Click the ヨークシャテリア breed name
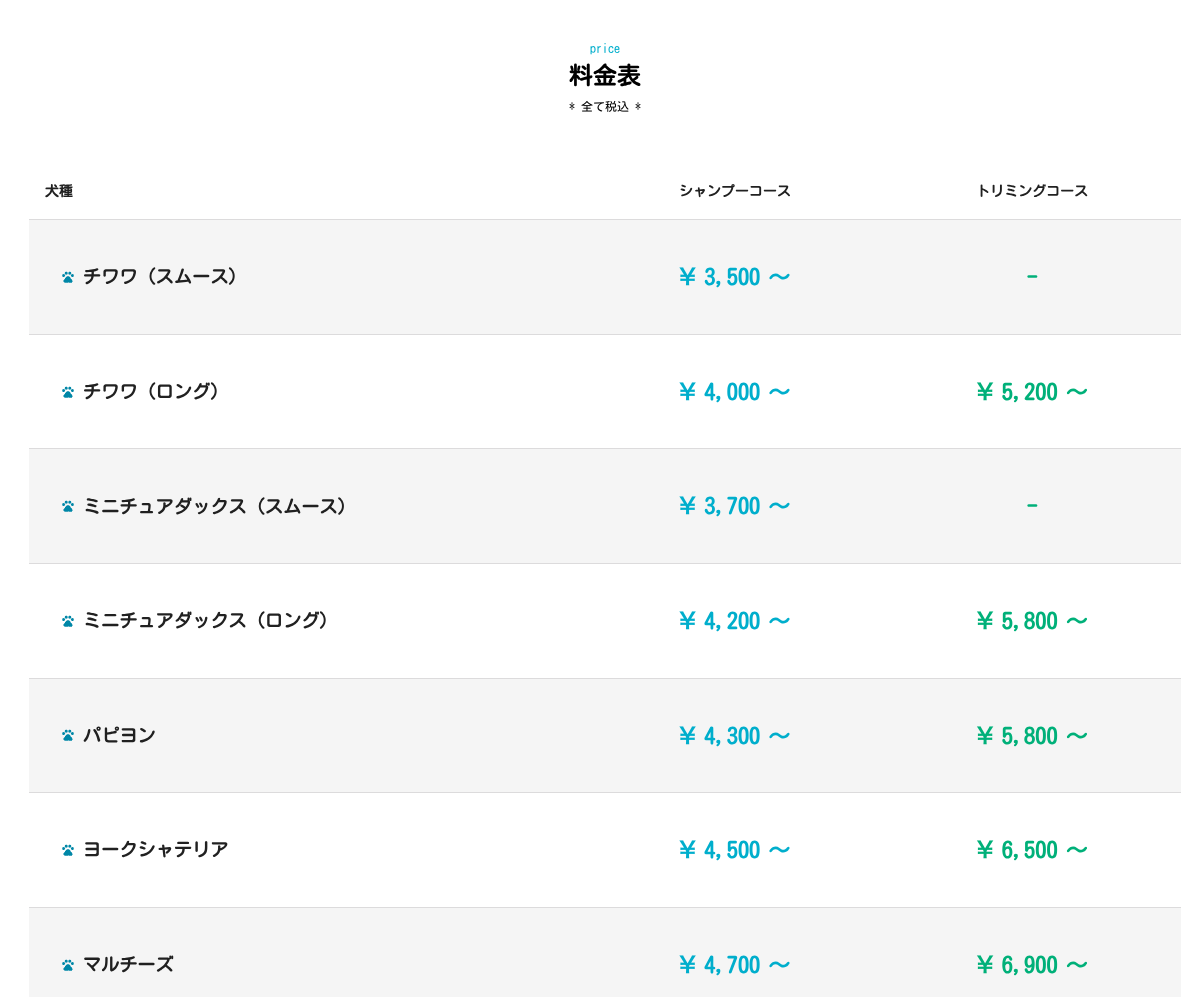The image size is (1204, 997). coord(156,850)
